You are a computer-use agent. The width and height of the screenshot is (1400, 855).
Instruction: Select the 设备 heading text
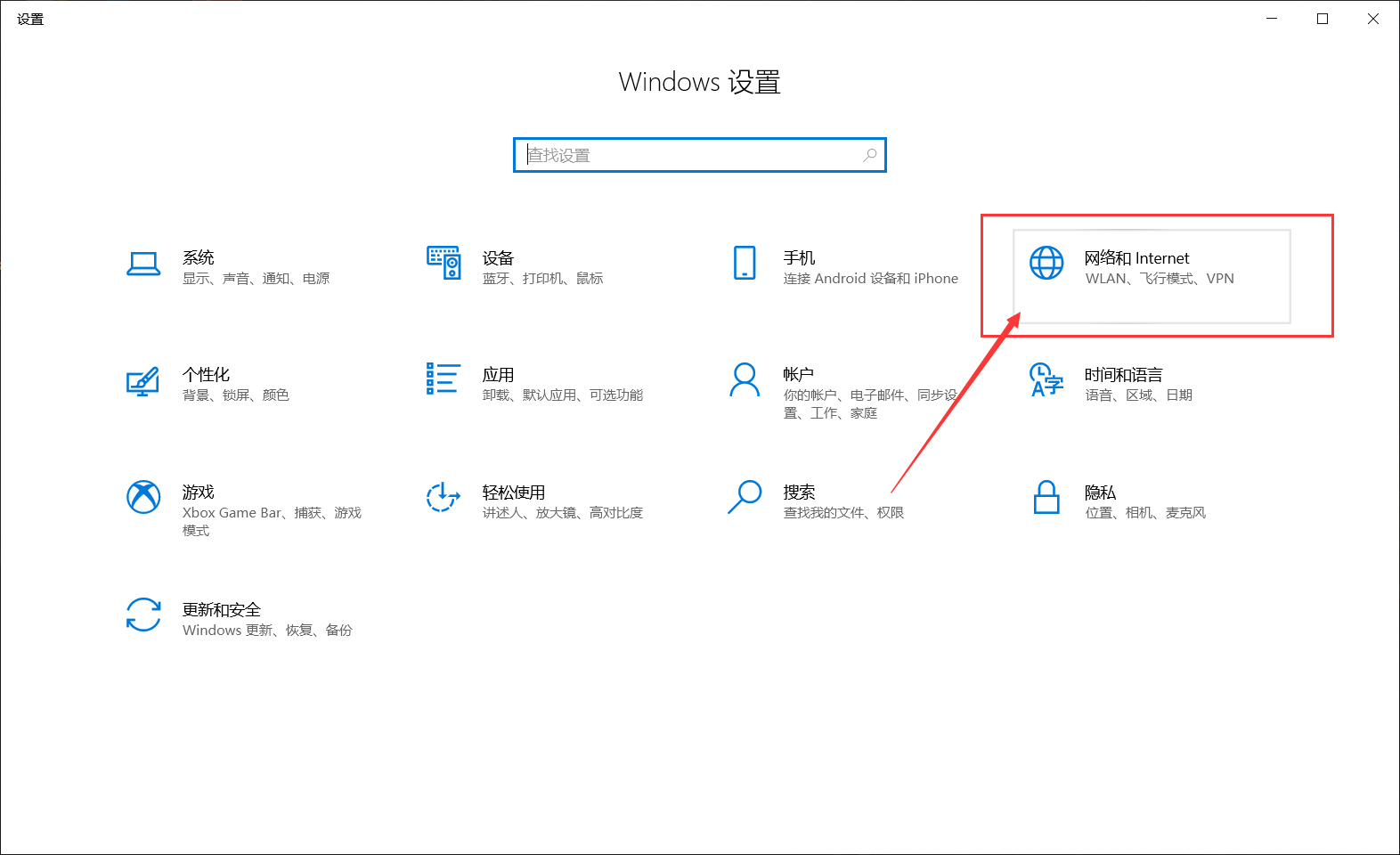click(x=499, y=258)
